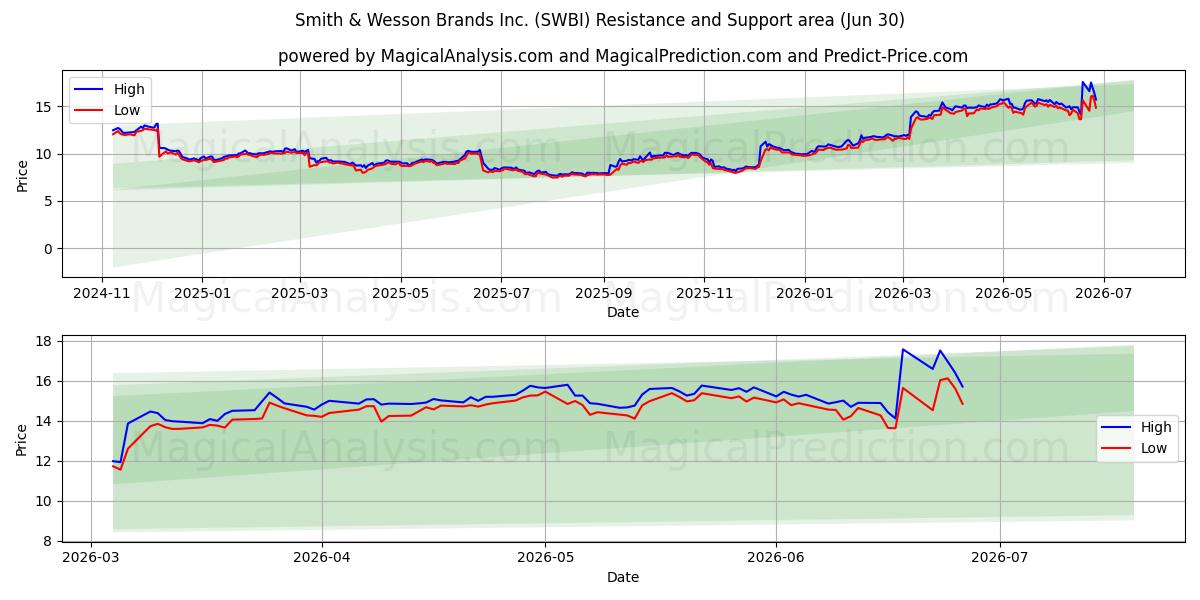Click the 2026-01 tick label
Screen dimensions: 1200x600
pos(804,293)
